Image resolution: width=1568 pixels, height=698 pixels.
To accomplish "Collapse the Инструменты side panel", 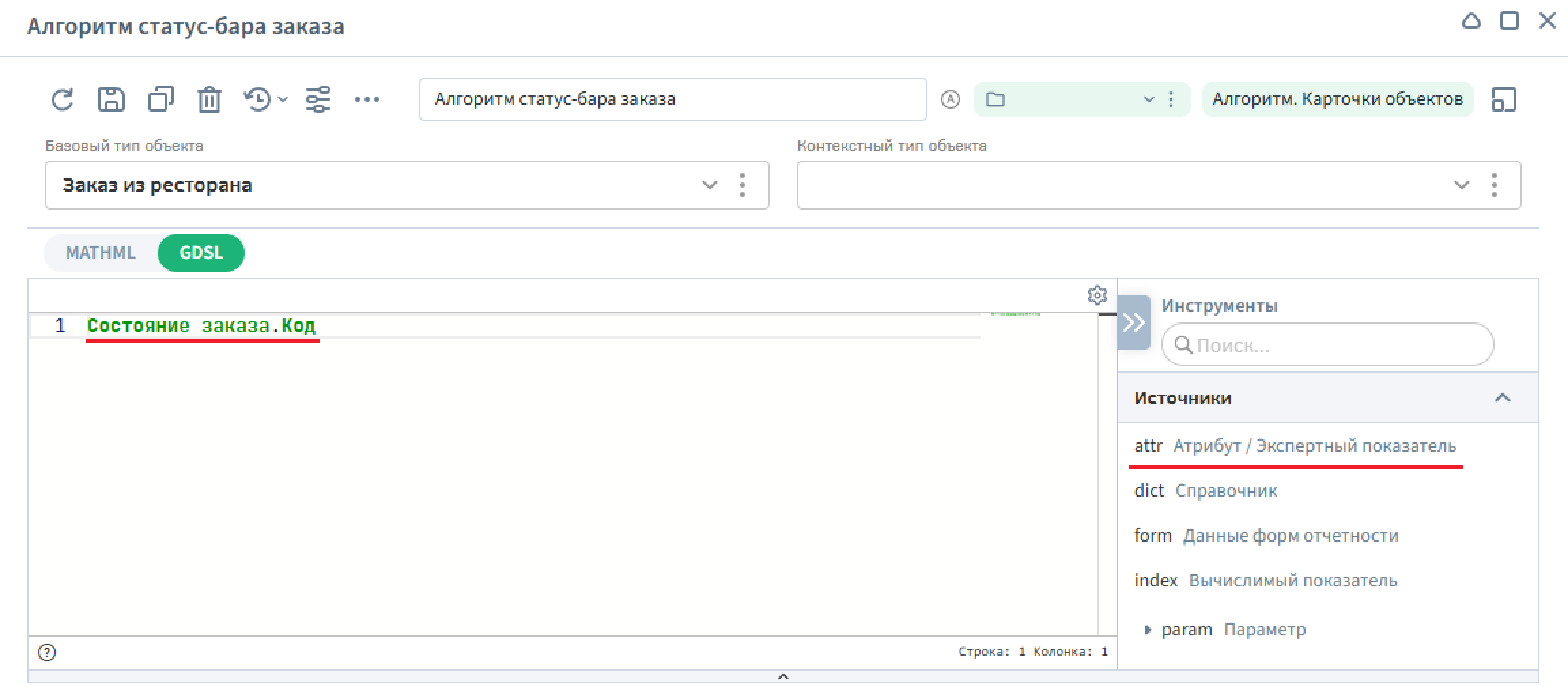I will tap(1134, 322).
